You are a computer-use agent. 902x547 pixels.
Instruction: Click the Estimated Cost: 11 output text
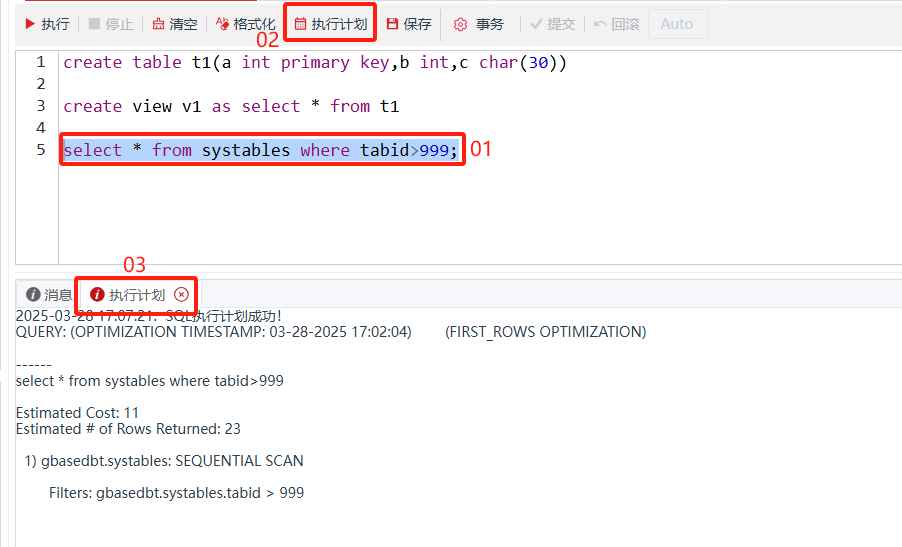pos(78,413)
